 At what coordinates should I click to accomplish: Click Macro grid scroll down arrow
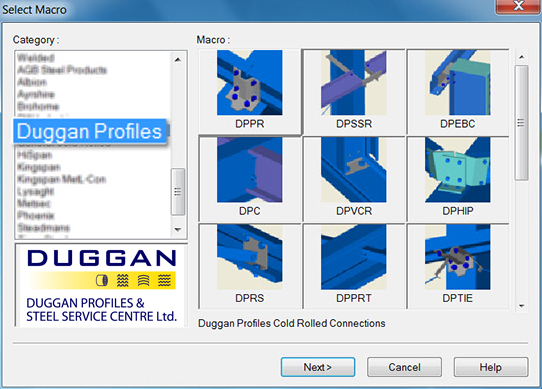point(522,306)
